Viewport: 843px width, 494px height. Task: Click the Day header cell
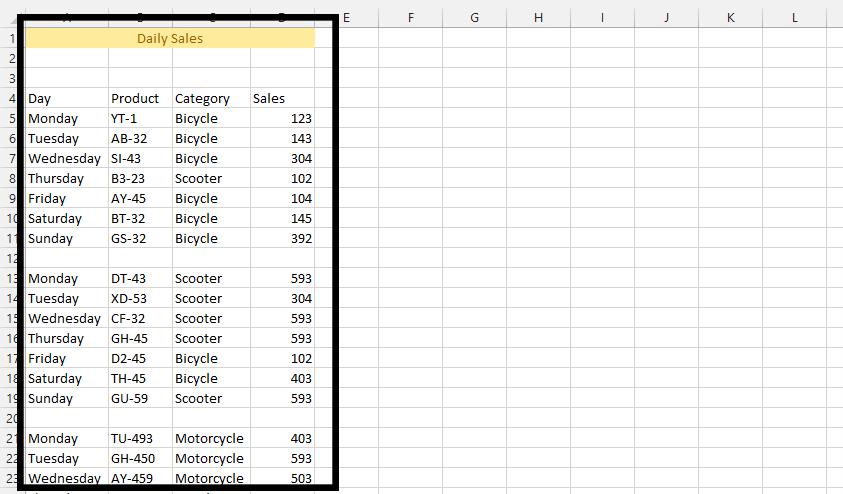pyautogui.click(x=67, y=98)
